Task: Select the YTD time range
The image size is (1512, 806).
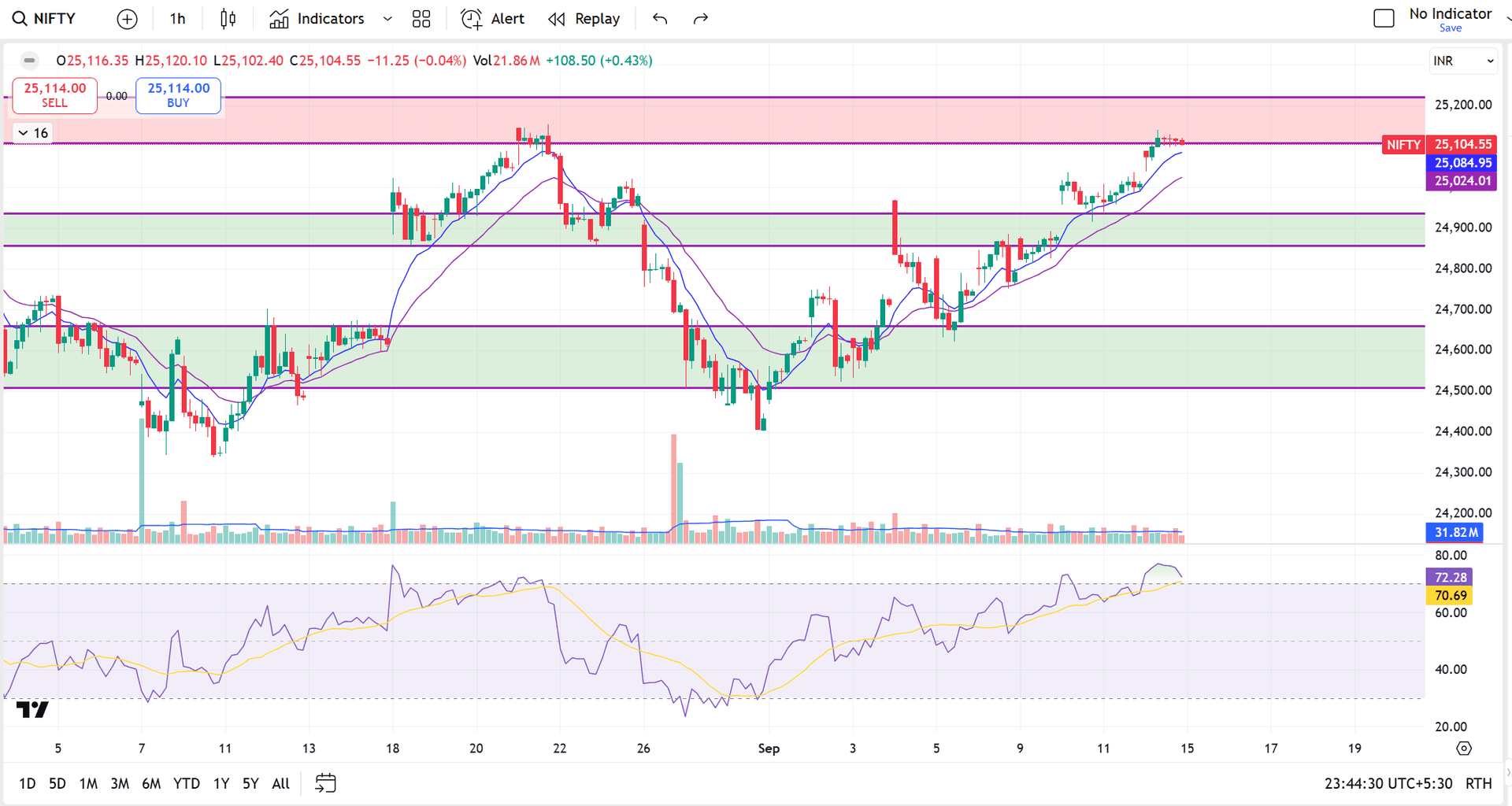Action: point(187,784)
